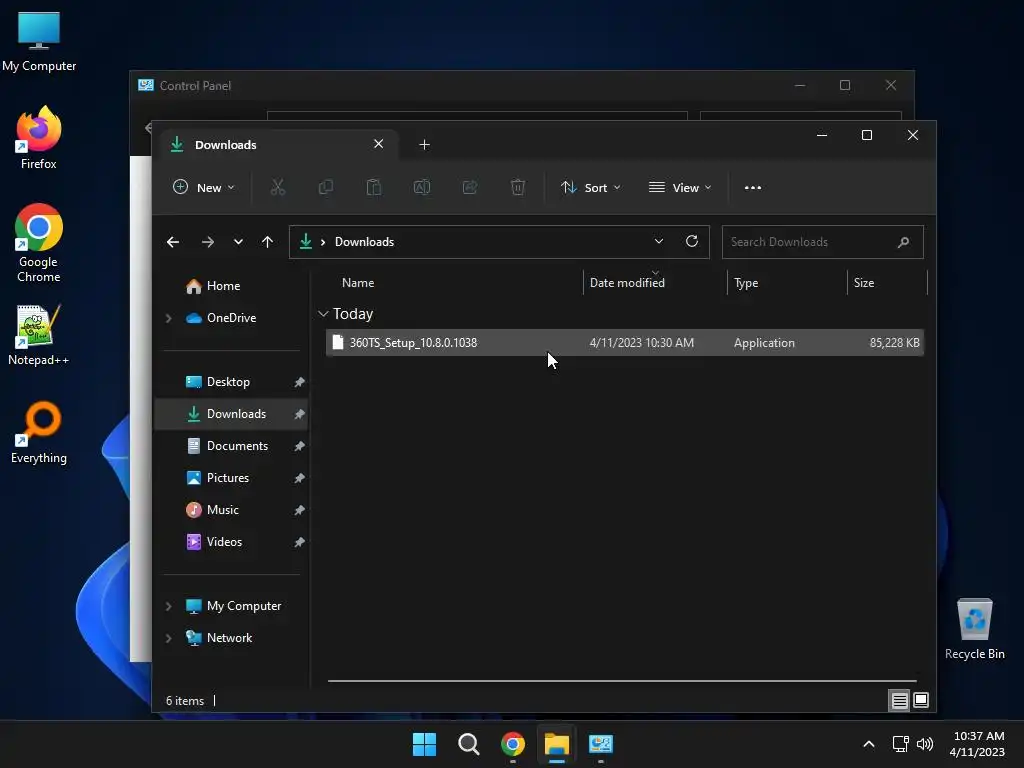Viewport: 1024px width, 768px height.
Task: Click the Delete trash icon in toolbar
Action: [x=518, y=187]
